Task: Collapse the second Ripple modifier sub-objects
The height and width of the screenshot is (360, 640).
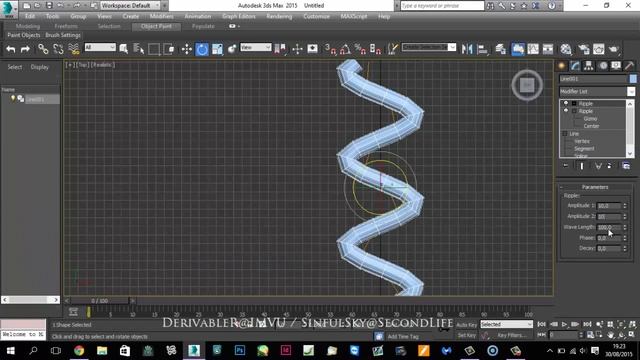Action: tap(574, 111)
